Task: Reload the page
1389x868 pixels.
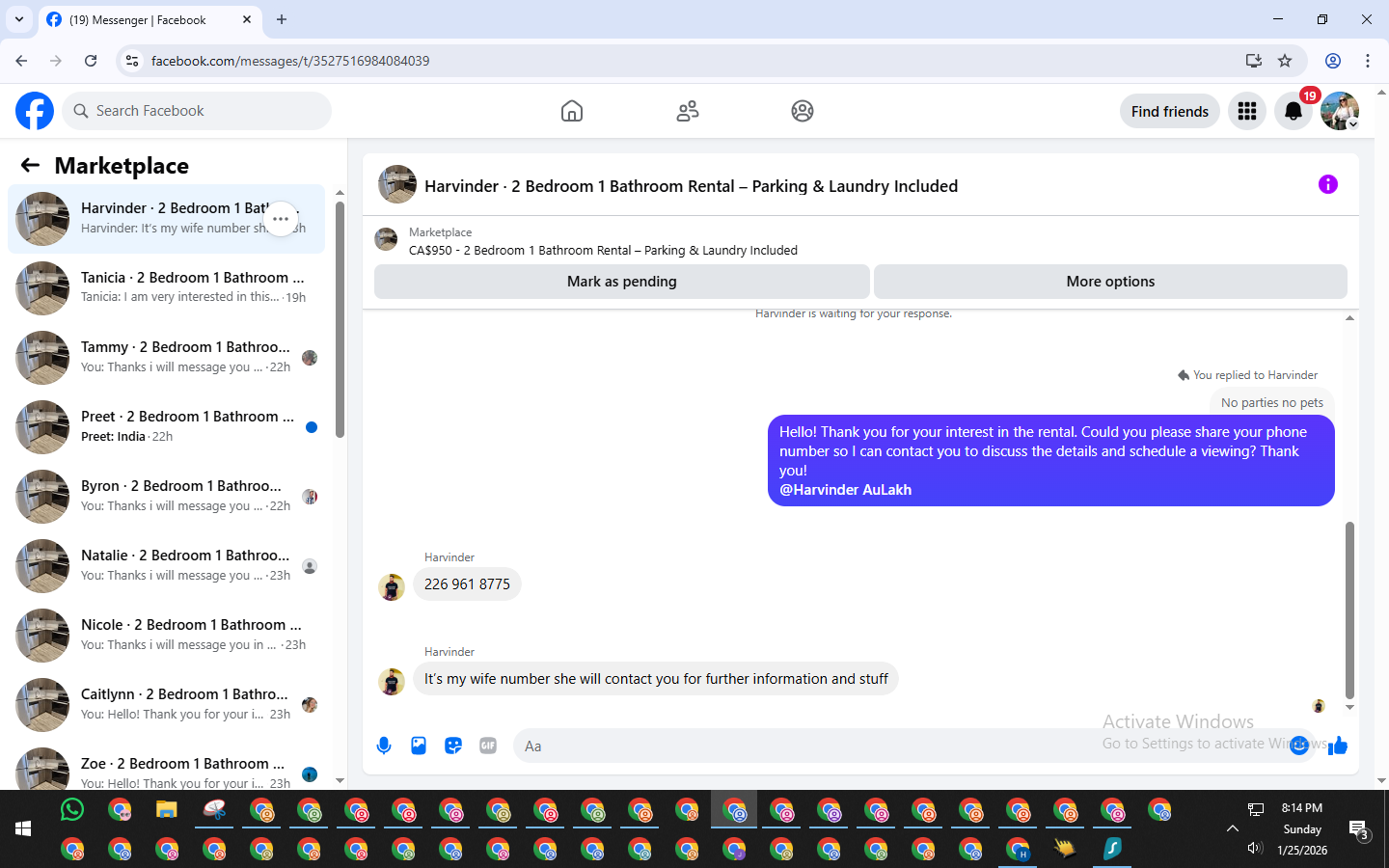Action: (x=91, y=61)
